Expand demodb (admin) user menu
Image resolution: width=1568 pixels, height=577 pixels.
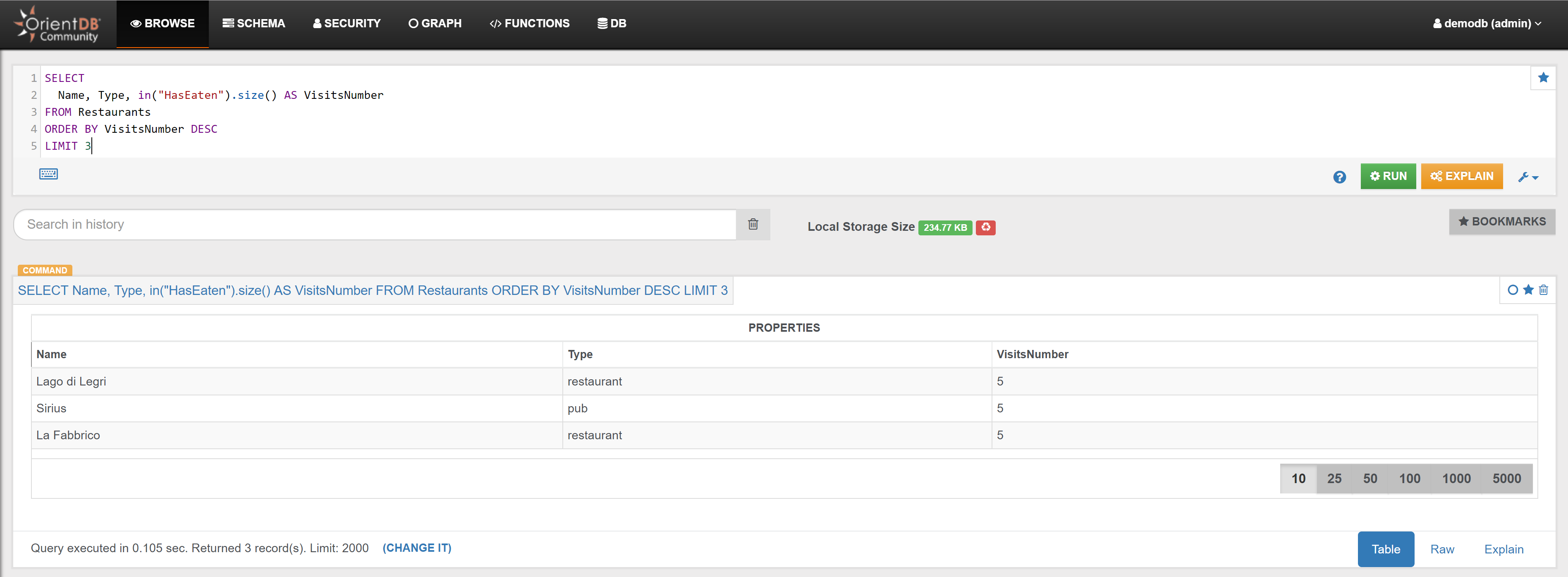(x=1487, y=24)
